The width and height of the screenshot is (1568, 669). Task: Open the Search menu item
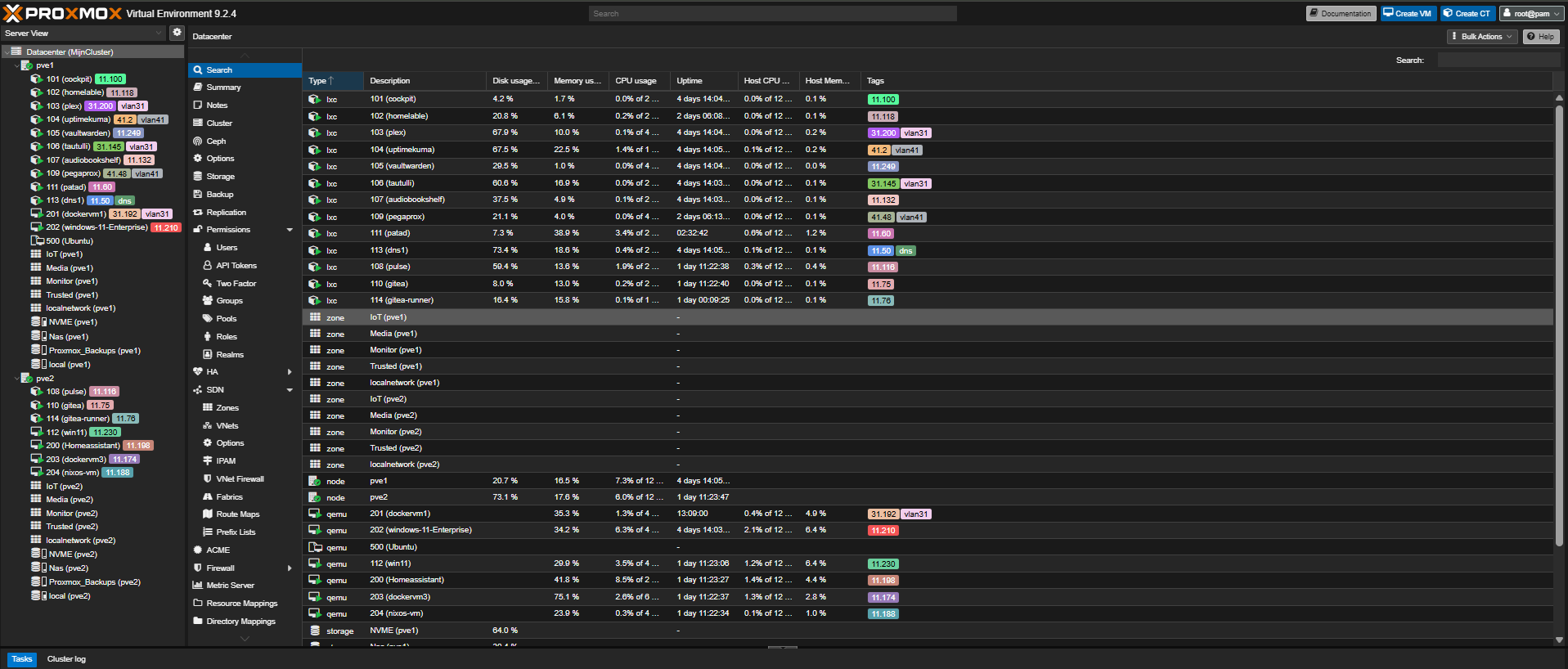coord(245,70)
